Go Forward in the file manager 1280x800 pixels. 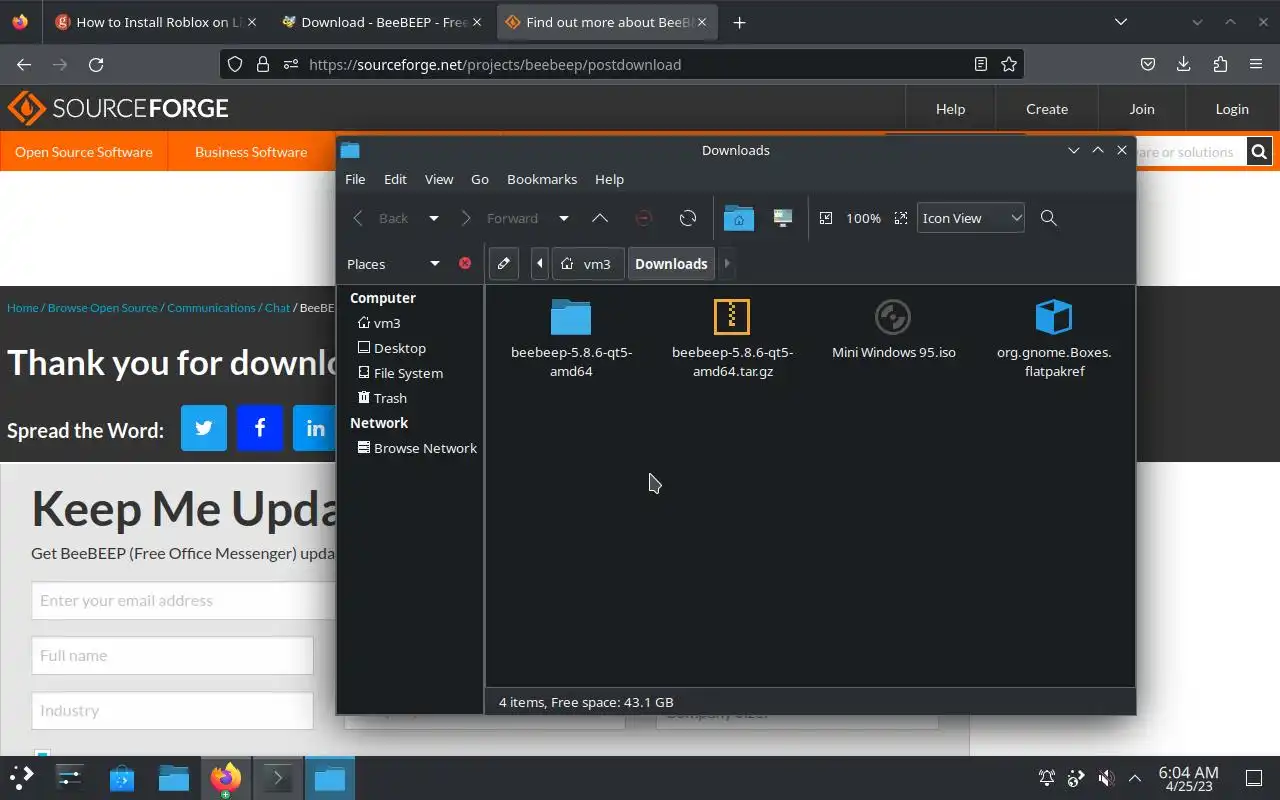pos(500,218)
